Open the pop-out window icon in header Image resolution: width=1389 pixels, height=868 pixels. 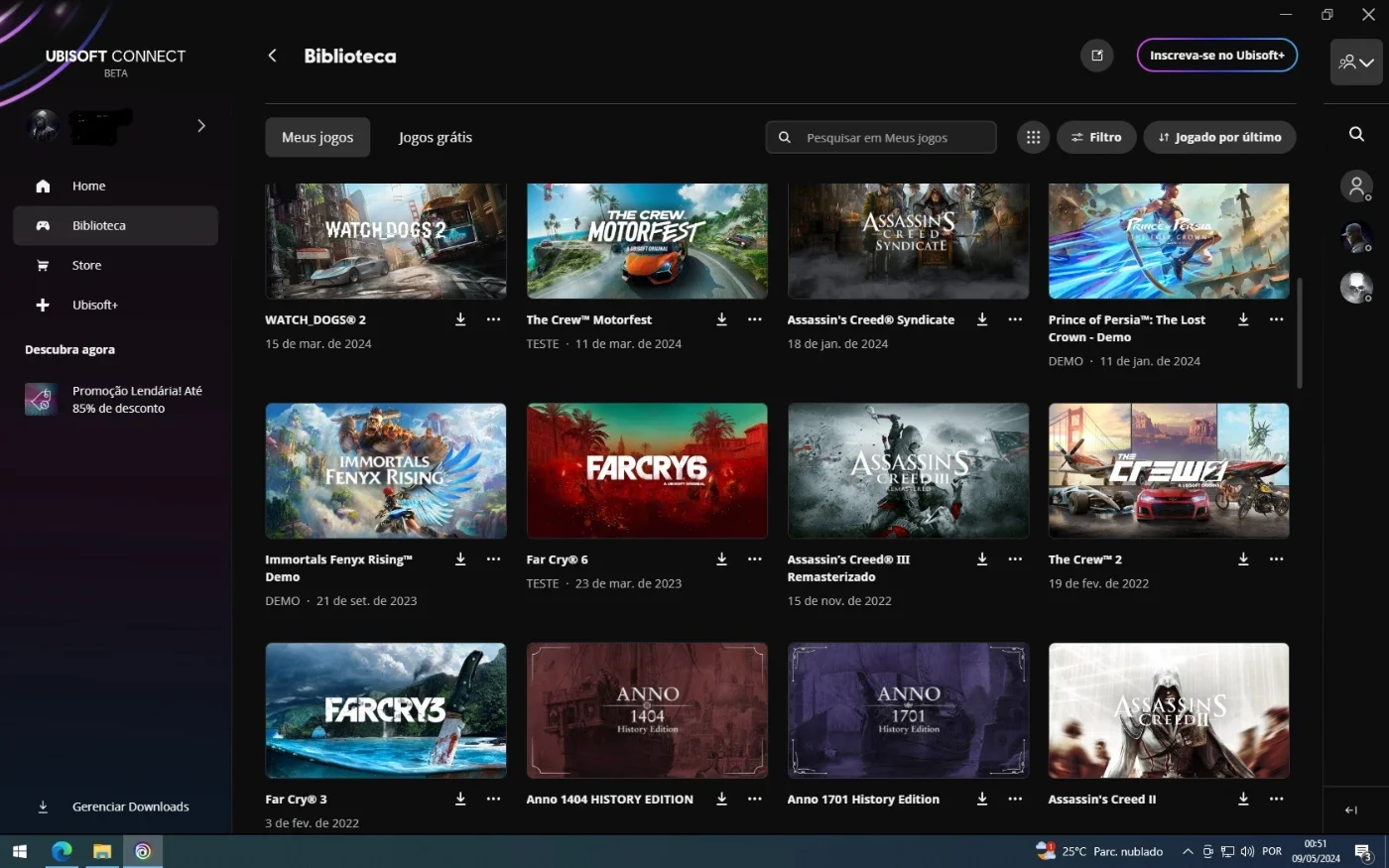1097,56
